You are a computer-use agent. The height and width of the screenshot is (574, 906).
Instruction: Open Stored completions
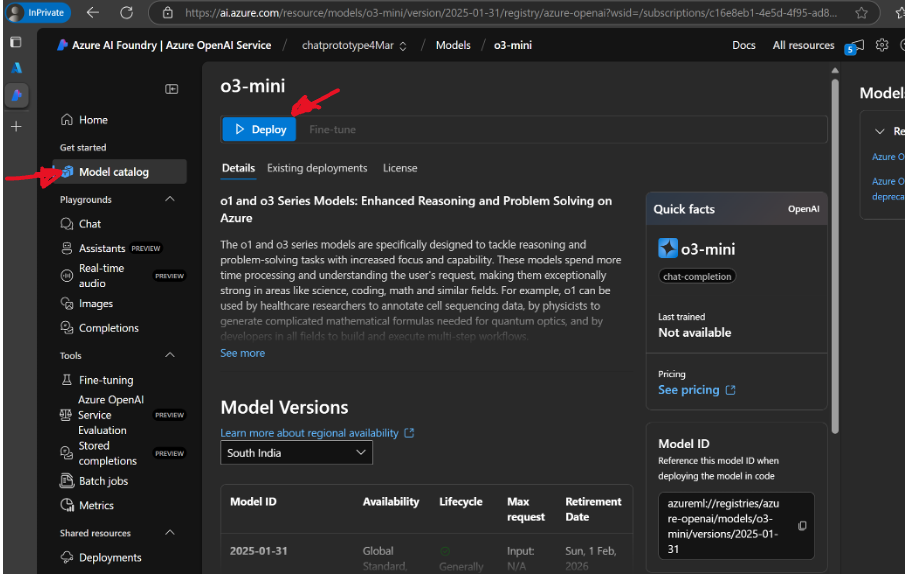[122, 453]
